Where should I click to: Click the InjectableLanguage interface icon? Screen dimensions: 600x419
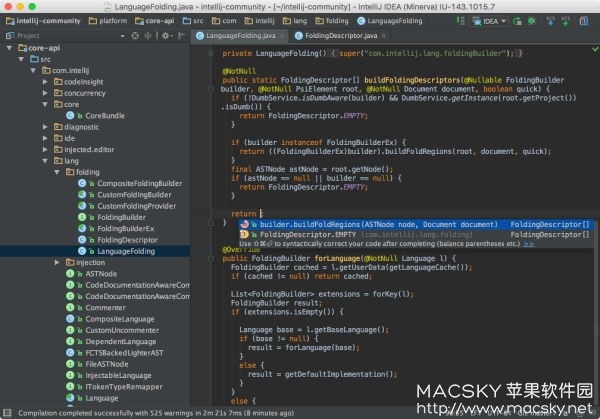[70, 375]
